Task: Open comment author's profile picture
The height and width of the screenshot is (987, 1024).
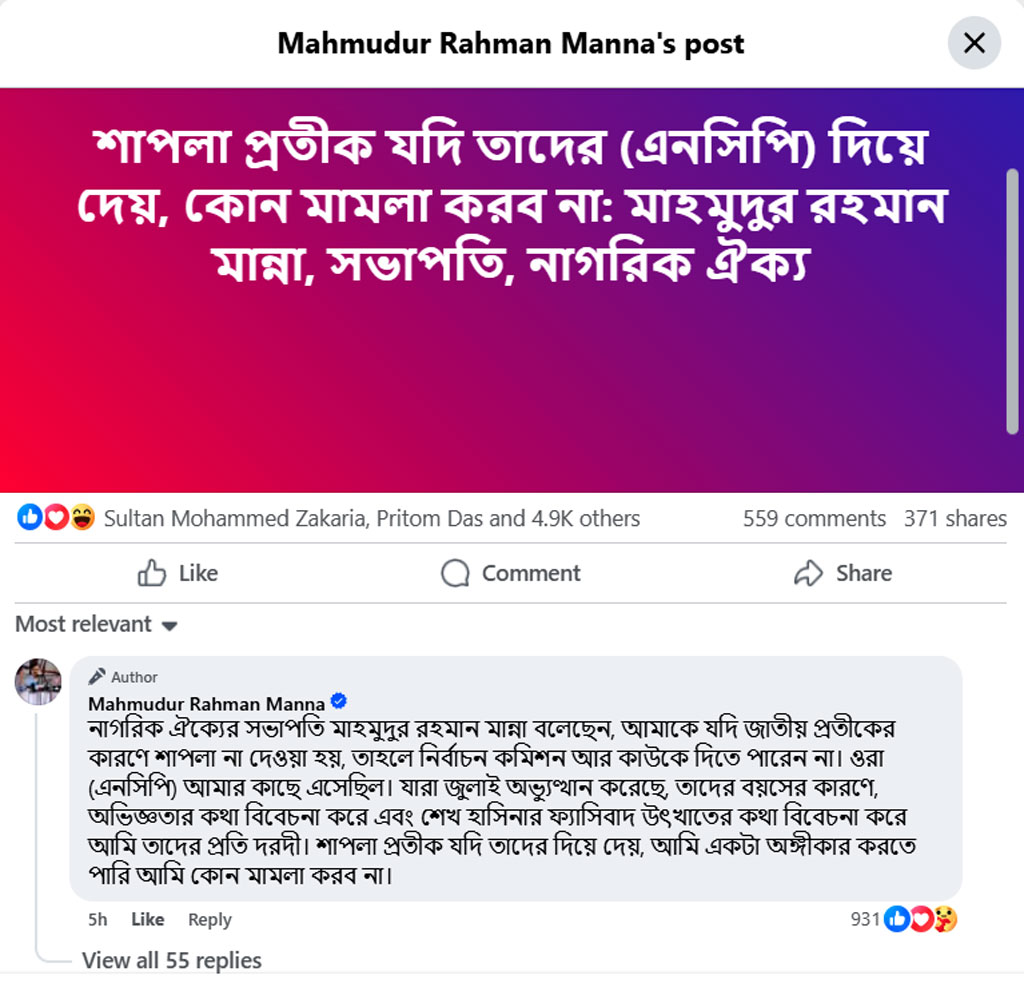Action: [x=38, y=682]
